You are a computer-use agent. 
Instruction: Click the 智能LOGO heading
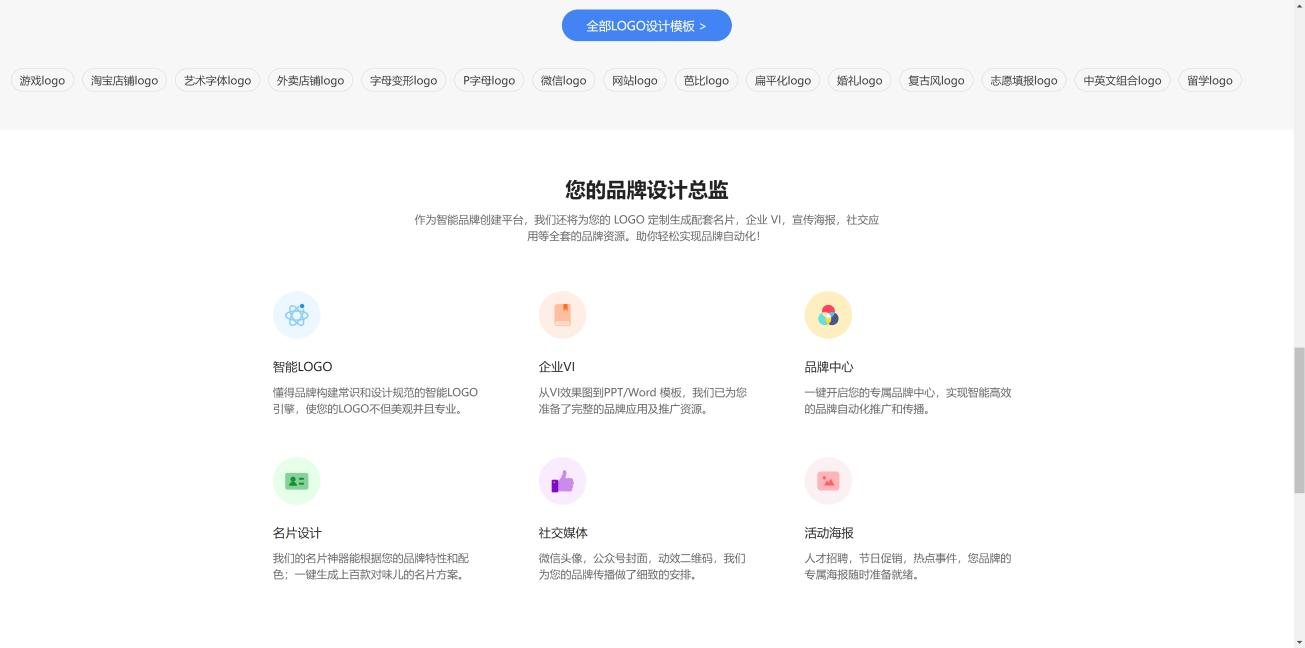[302, 367]
